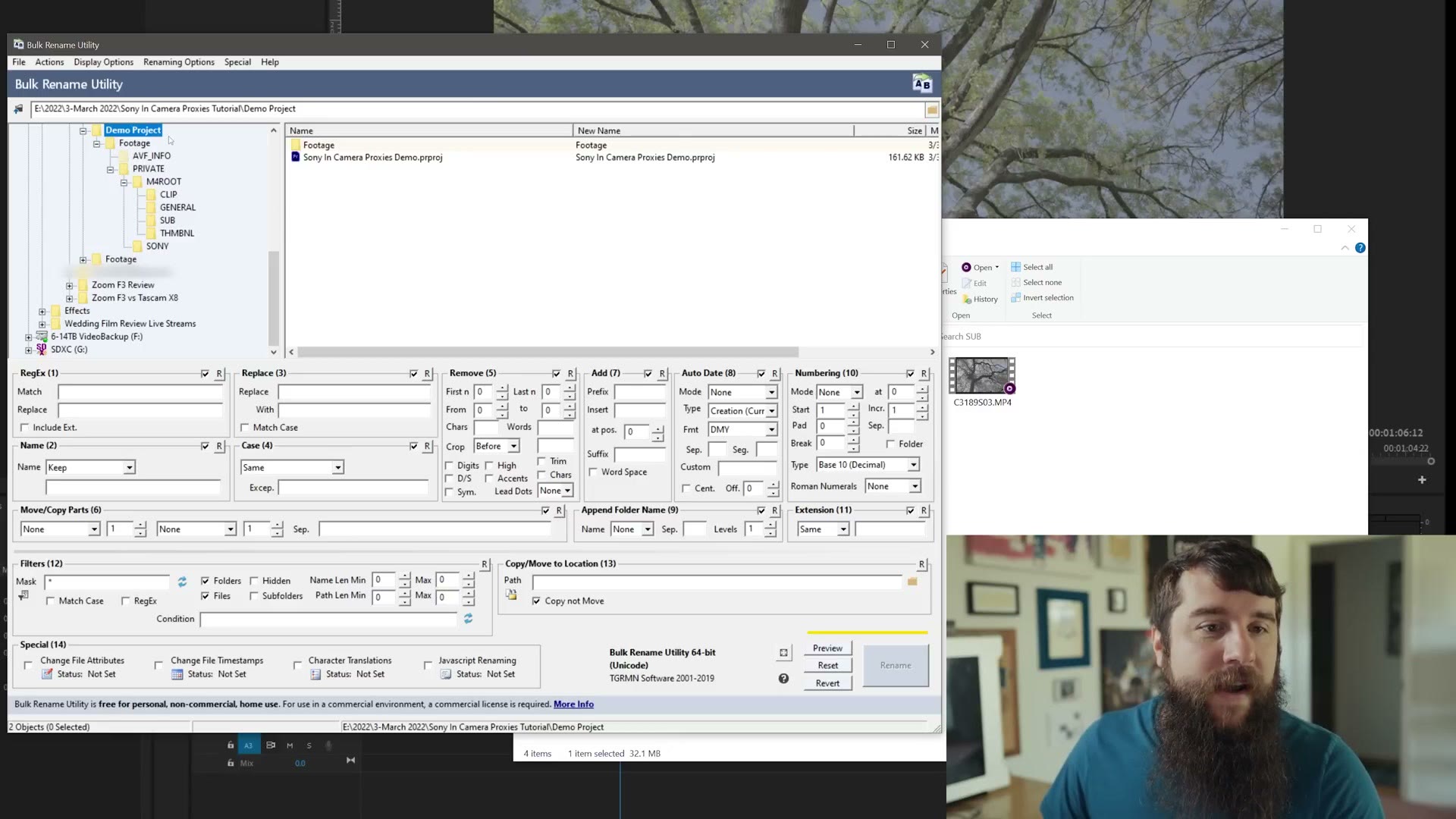Screen dimensions: 1456x819
Task: Expand the Zoom F3 Review folder
Action: [69, 286]
